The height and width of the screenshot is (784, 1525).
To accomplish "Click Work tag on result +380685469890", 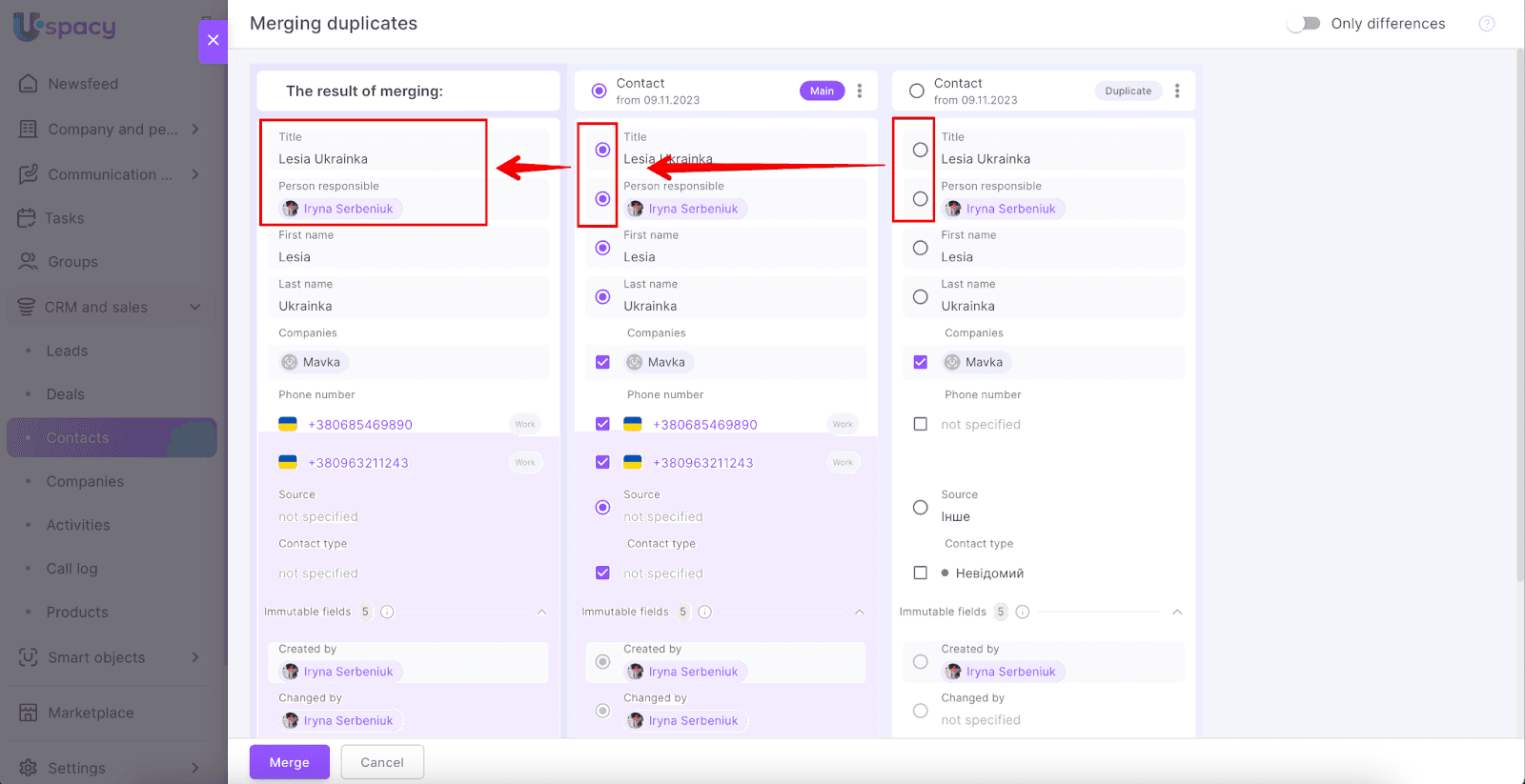I will 525,424.
